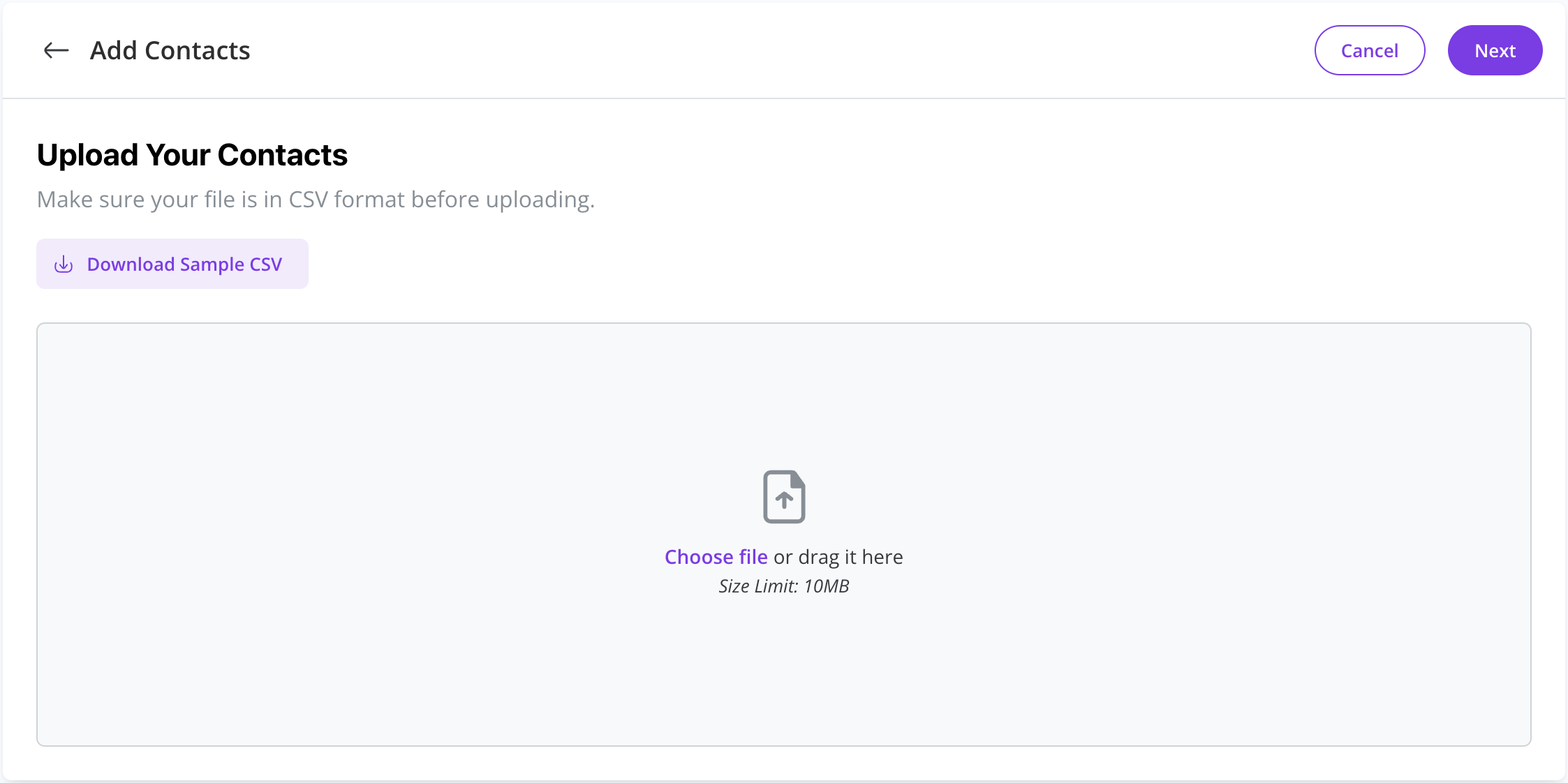Open file picker via Choose file link
This screenshot has height=783, width=1568.
point(716,557)
